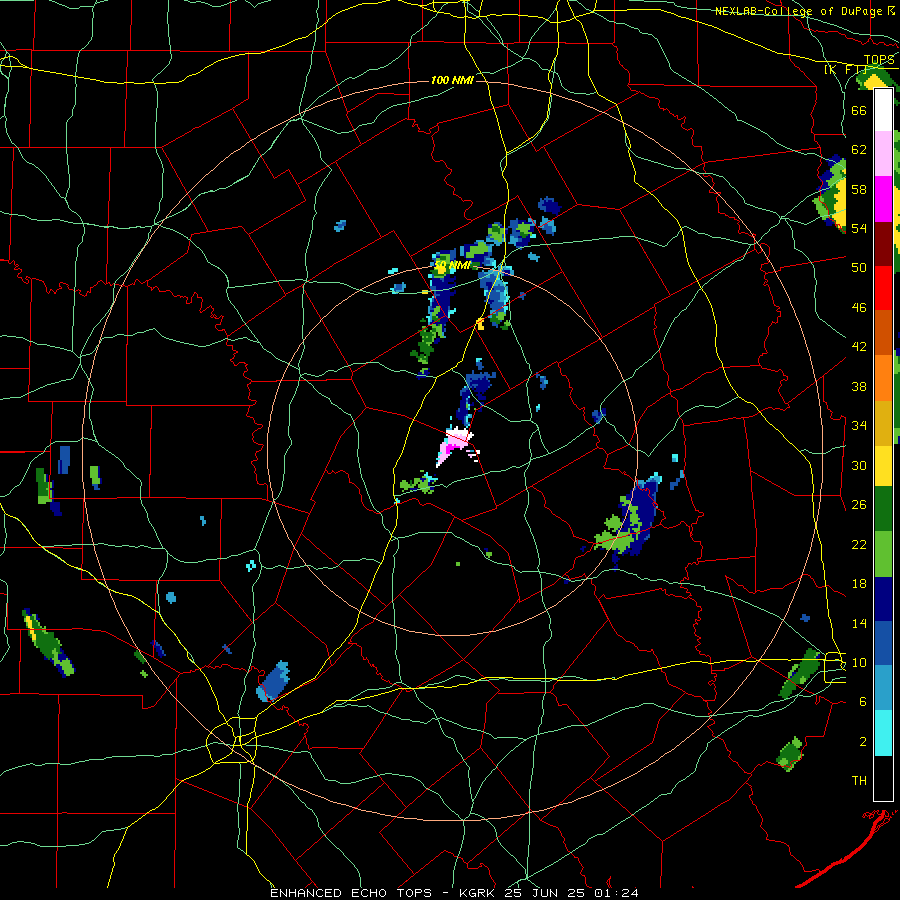Click the '54' legend value

pyautogui.click(x=859, y=228)
